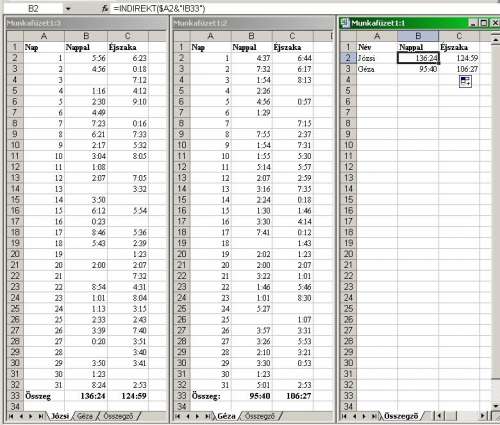The image size is (500, 425).
Task: Click cell B3 value 95:40 in Munkafüzet1:1
Action: tap(418, 69)
